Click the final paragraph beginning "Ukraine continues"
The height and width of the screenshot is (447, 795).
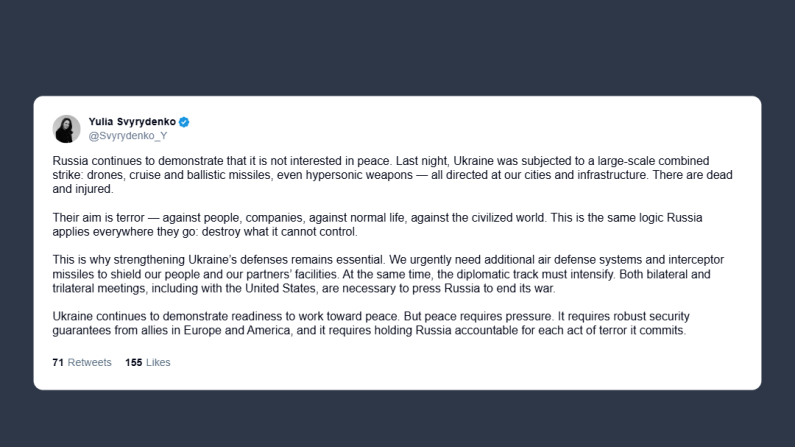[x=300, y=316]
